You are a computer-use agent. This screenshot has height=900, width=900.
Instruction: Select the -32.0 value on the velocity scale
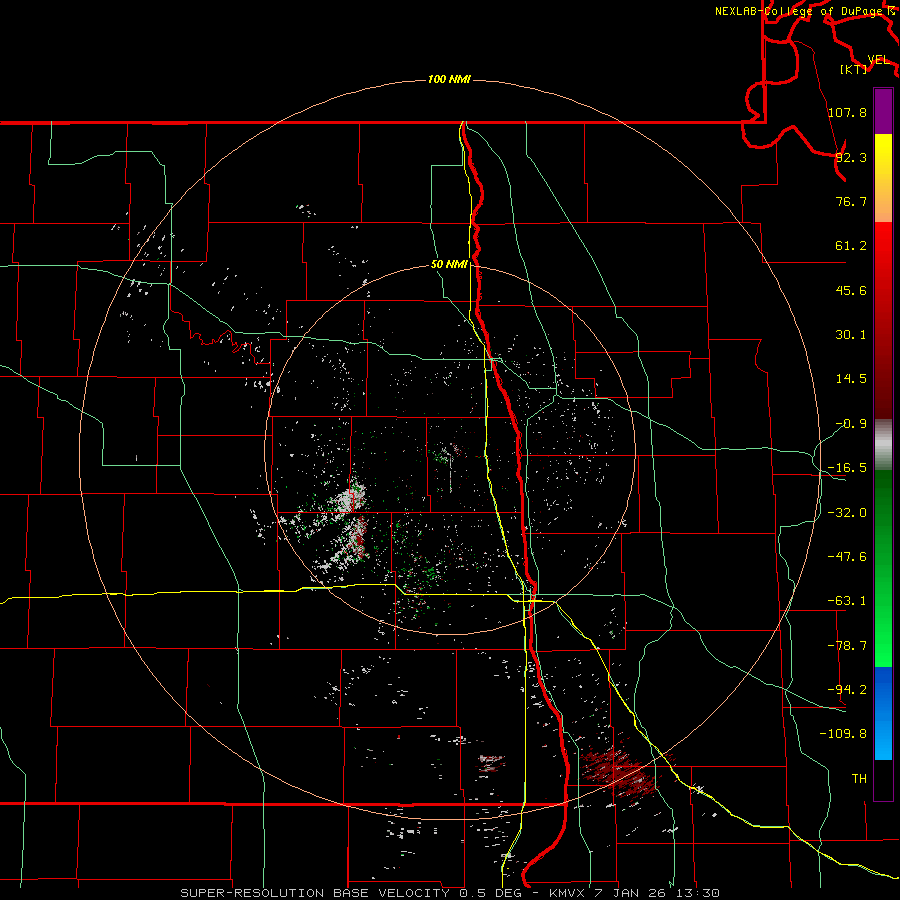coord(847,513)
